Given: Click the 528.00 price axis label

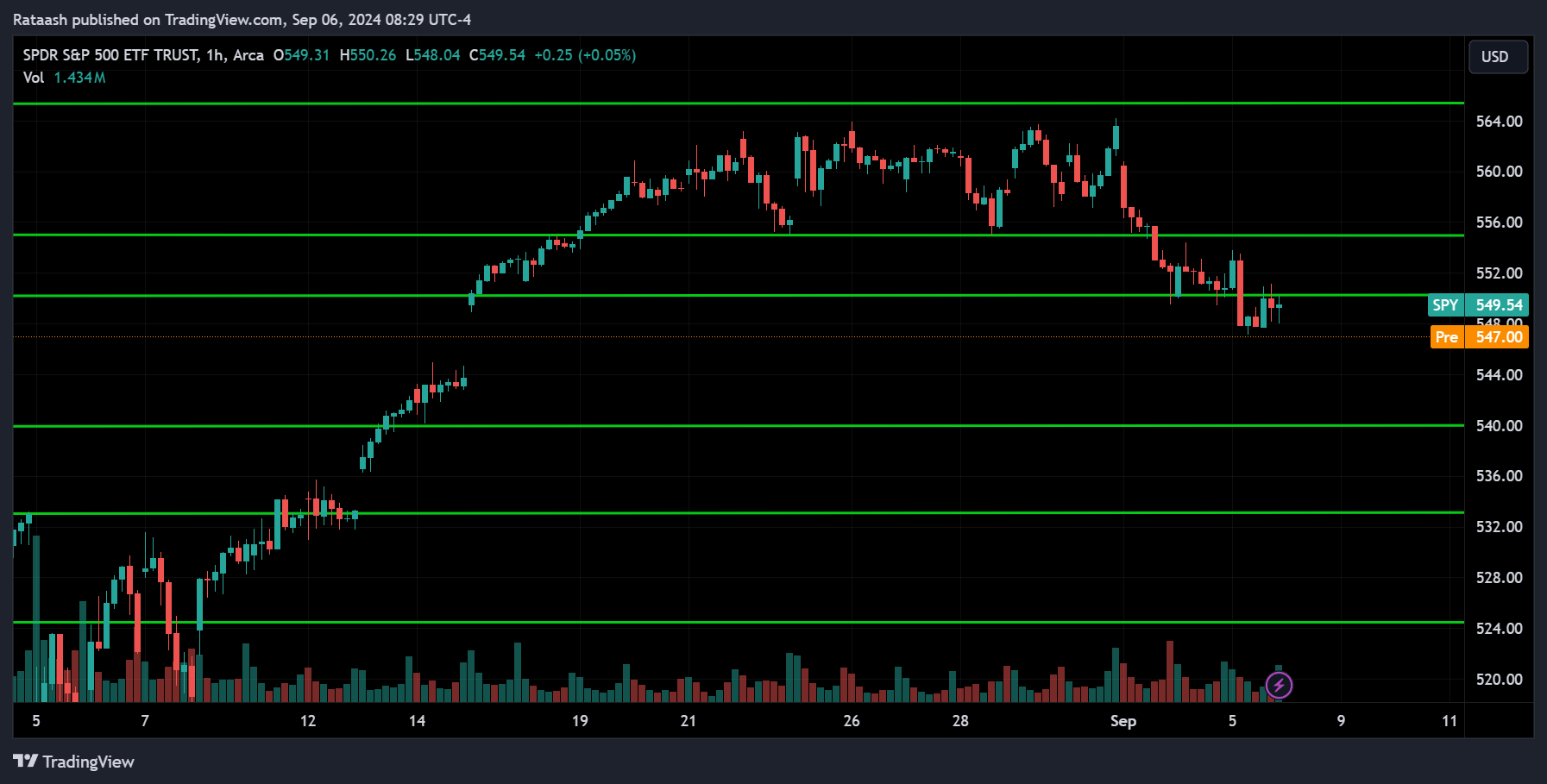Looking at the screenshot, I should [1499, 578].
